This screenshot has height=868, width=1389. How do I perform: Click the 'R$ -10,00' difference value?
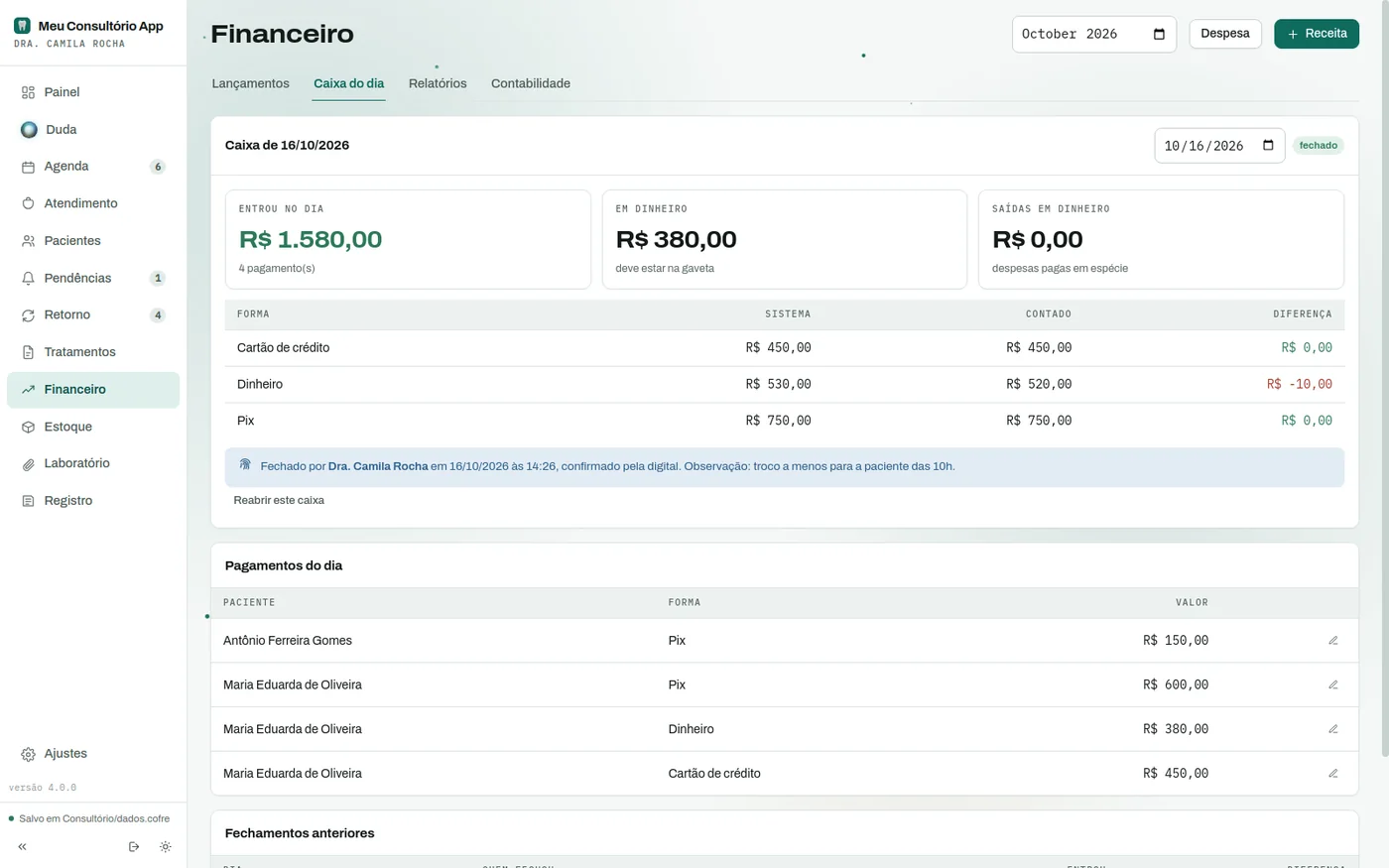pos(1300,384)
